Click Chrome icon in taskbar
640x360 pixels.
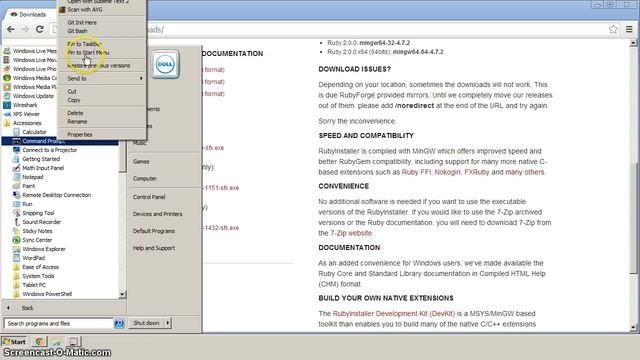coord(40,341)
